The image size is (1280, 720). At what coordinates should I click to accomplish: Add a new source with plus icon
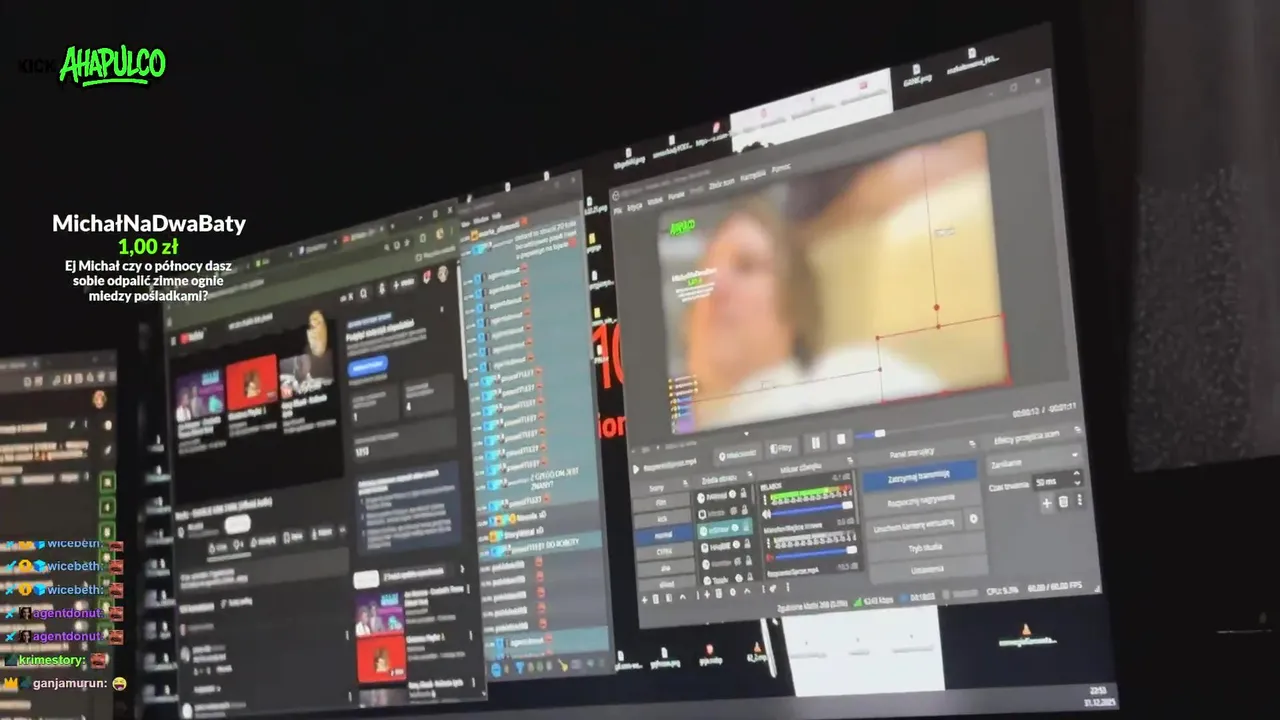pos(707,594)
